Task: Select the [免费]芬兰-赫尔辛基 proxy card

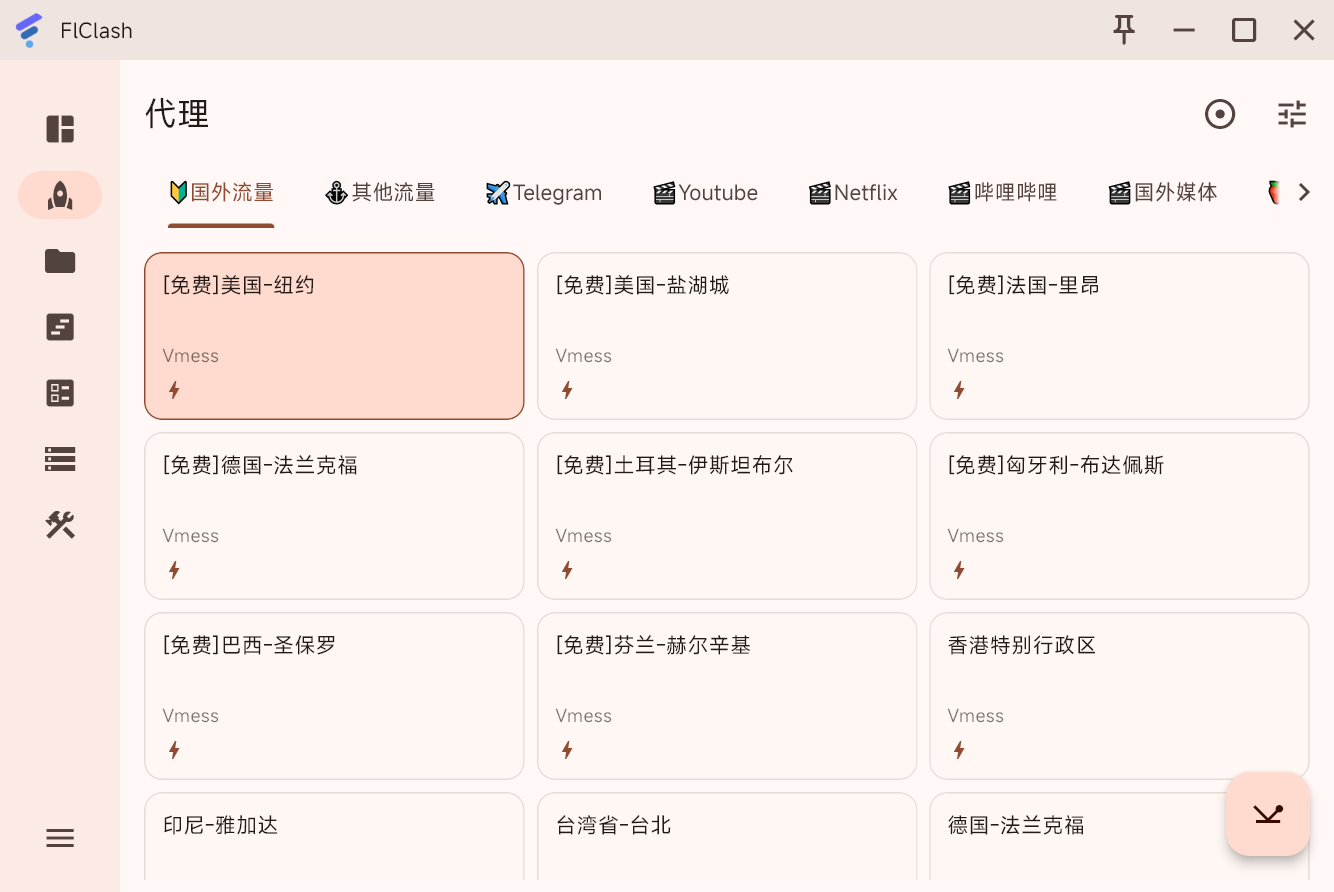Action: (x=727, y=696)
